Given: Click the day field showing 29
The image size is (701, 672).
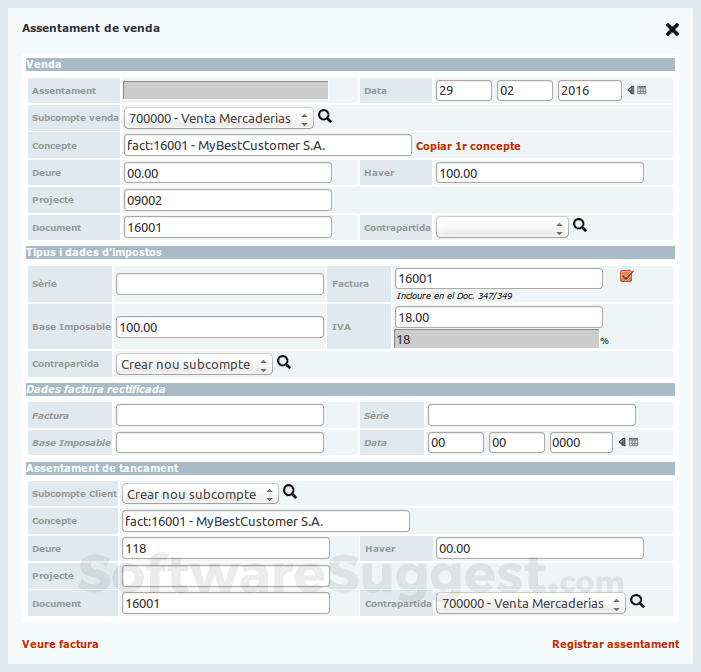Looking at the screenshot, I should point(464,90).
